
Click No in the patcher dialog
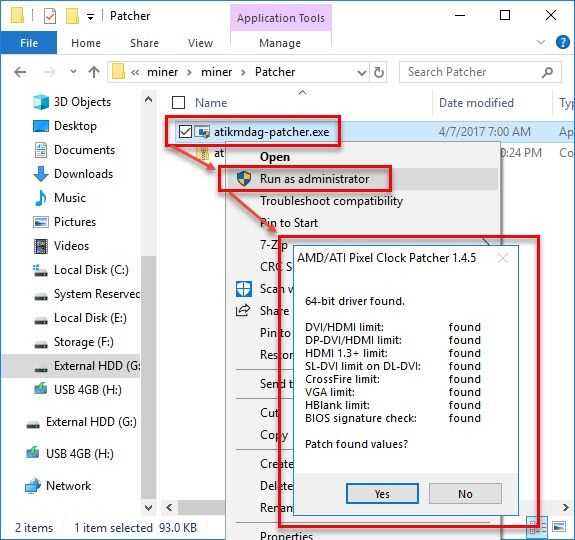[x=465, y=493]
